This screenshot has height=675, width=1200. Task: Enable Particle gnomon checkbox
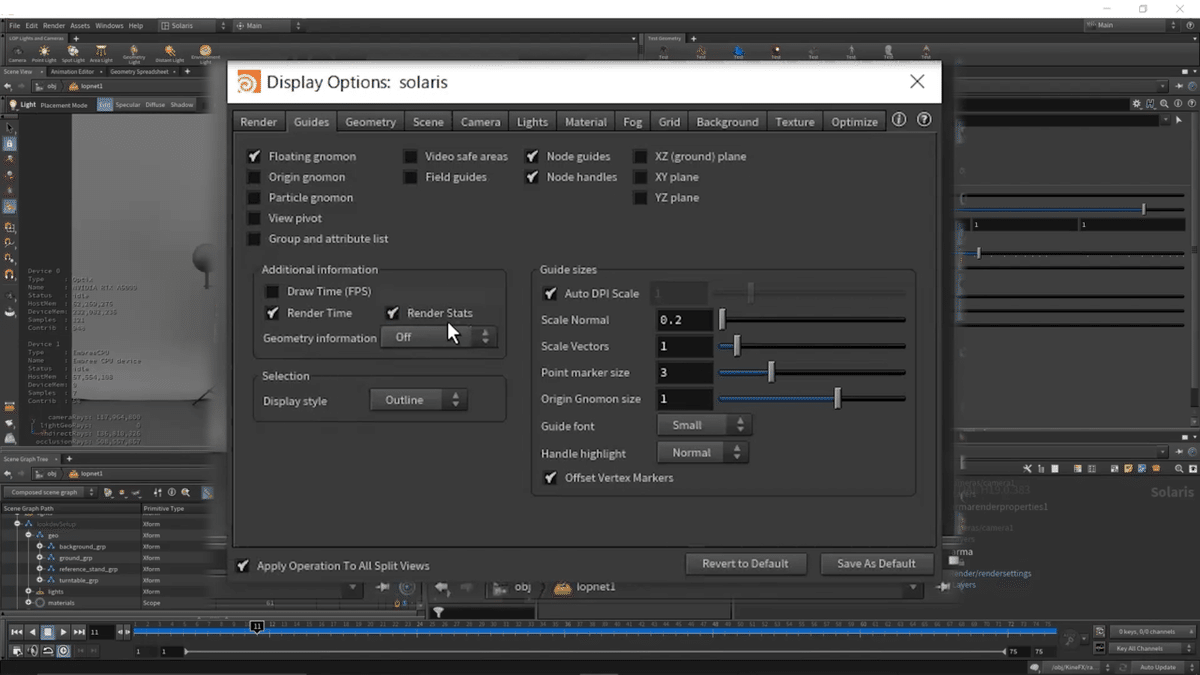(254, 197)
